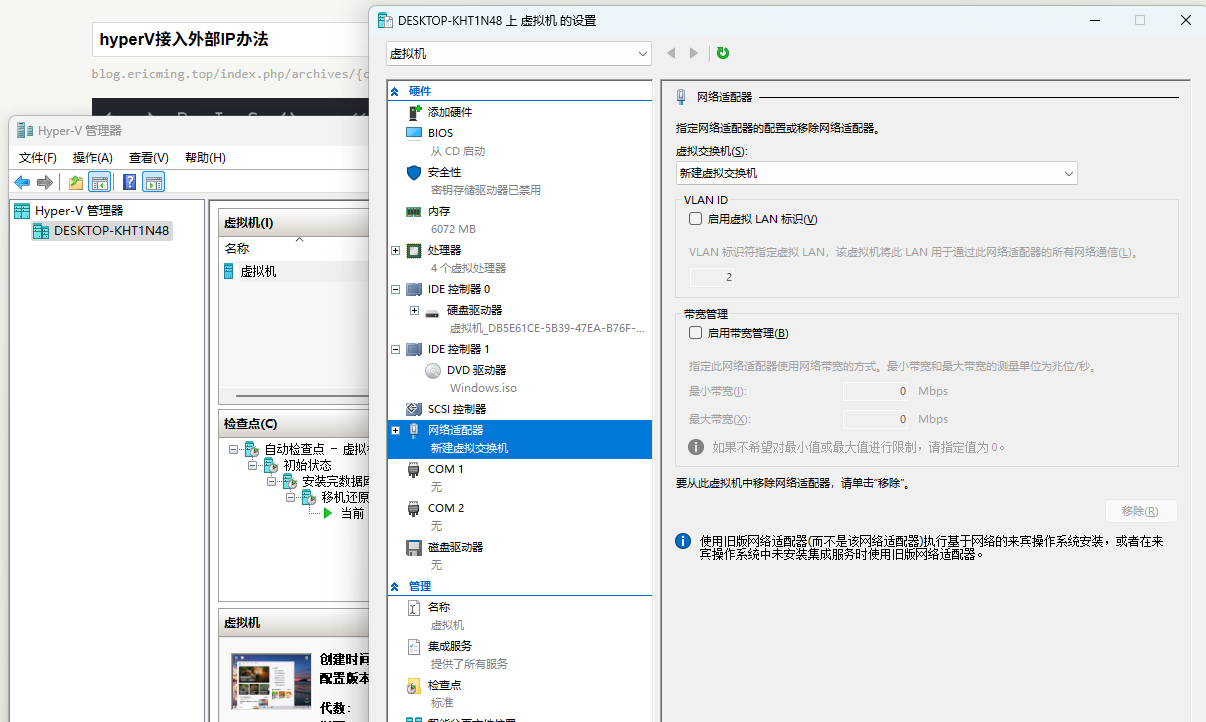Select the 集成服务 management item

click(450, 646)
